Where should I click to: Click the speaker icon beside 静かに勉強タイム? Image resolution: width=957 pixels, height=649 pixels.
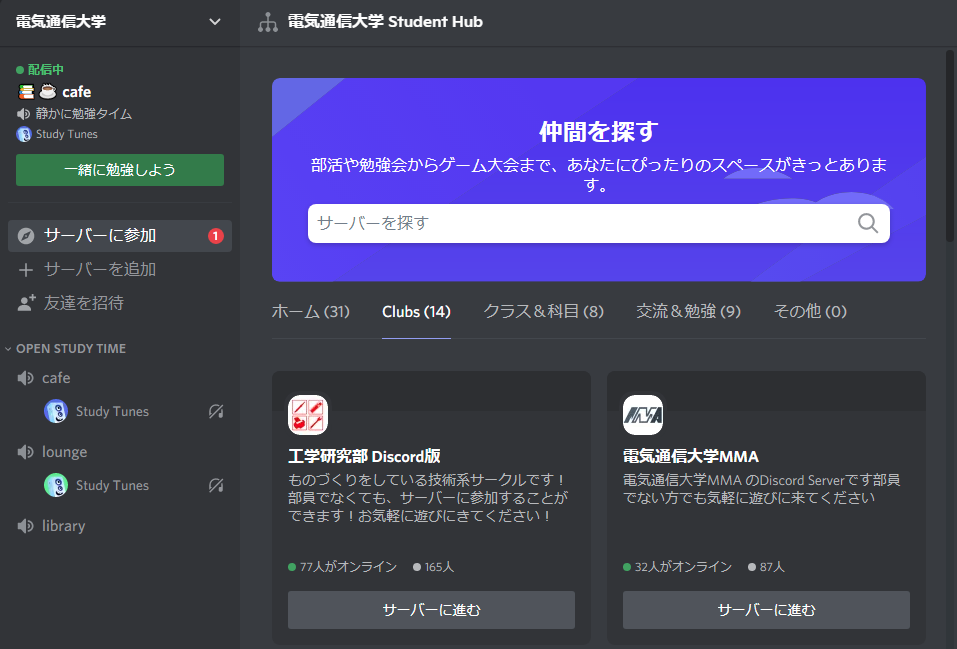[x=23, y=114]
